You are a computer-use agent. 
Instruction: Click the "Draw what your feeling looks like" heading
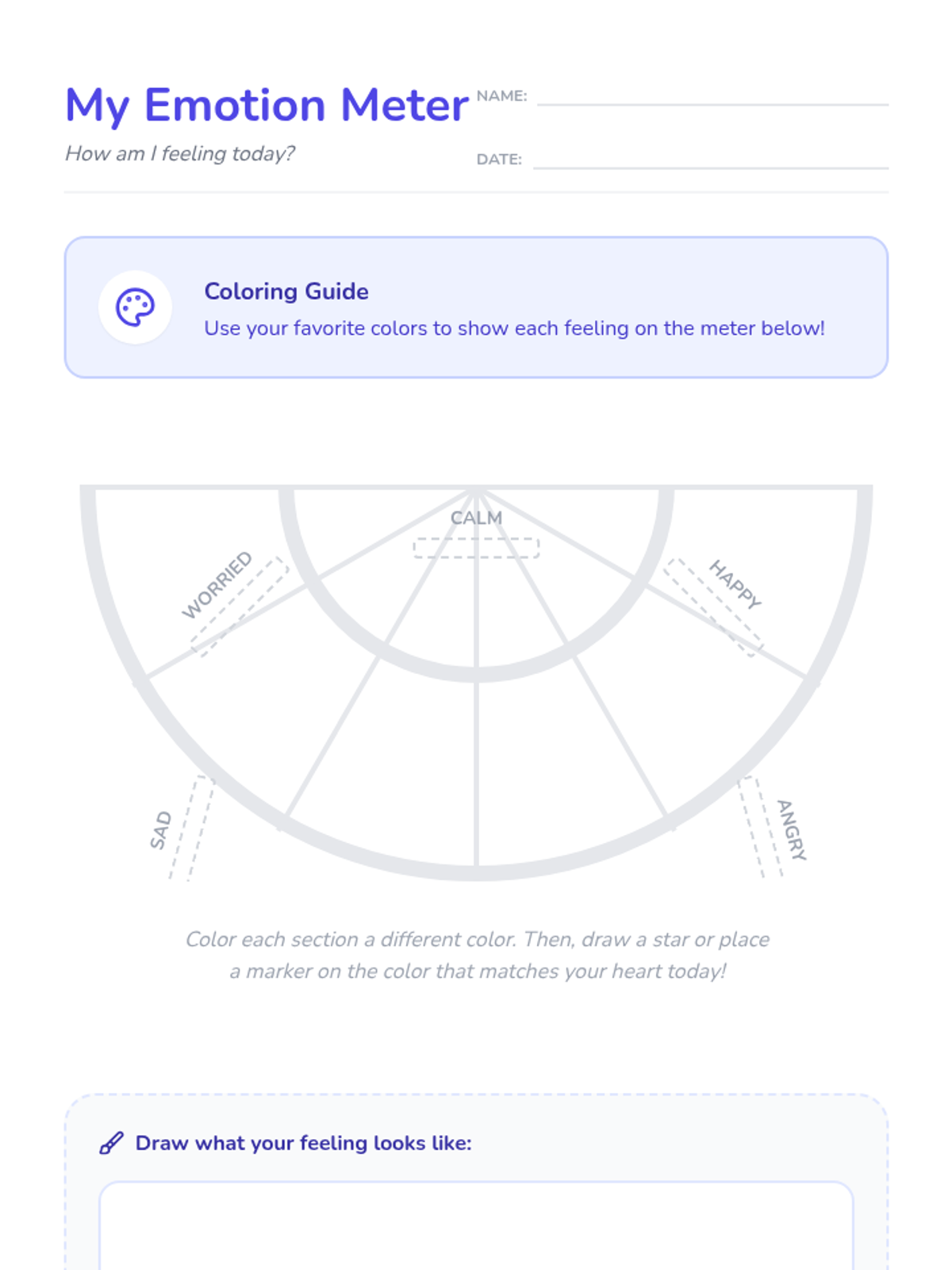pyautogui.click(x=303, y=1143)
